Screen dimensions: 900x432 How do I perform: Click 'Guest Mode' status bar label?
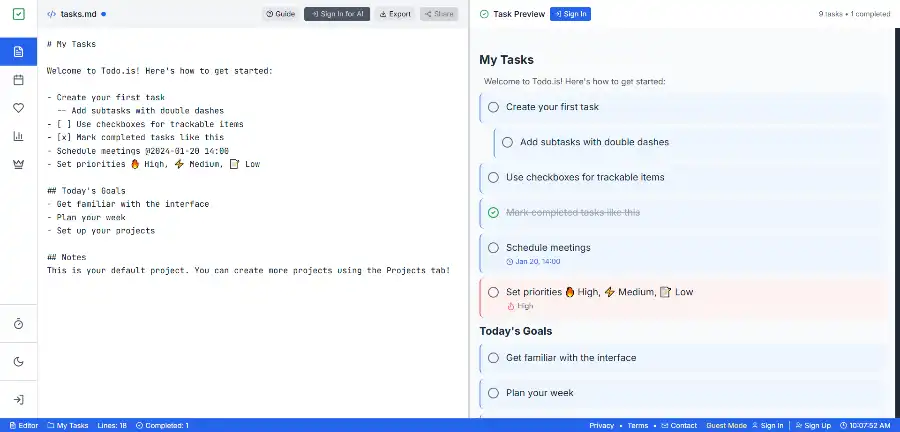(726, 426)
